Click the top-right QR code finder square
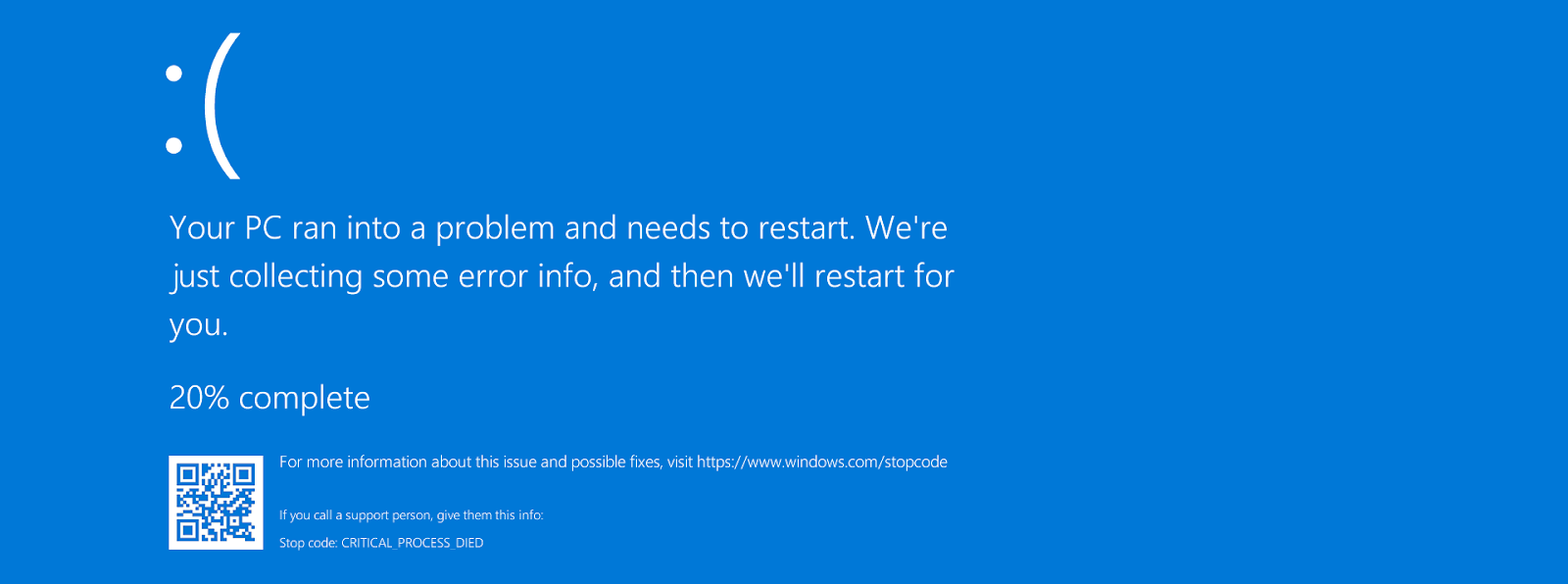This screenshot has width=1568, height=584. 244,475
